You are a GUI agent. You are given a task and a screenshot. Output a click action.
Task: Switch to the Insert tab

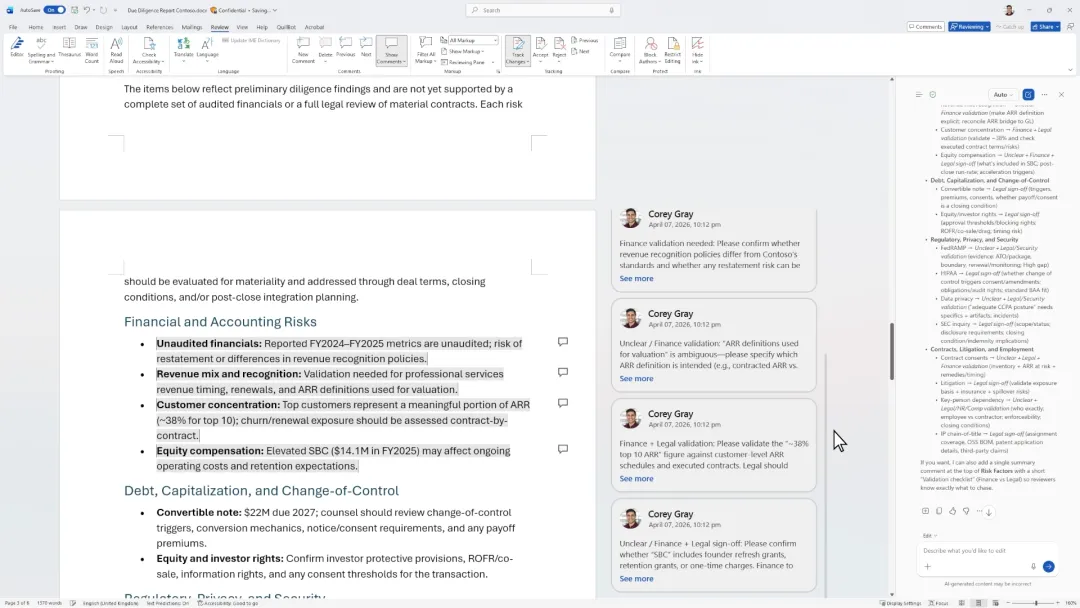59,28
